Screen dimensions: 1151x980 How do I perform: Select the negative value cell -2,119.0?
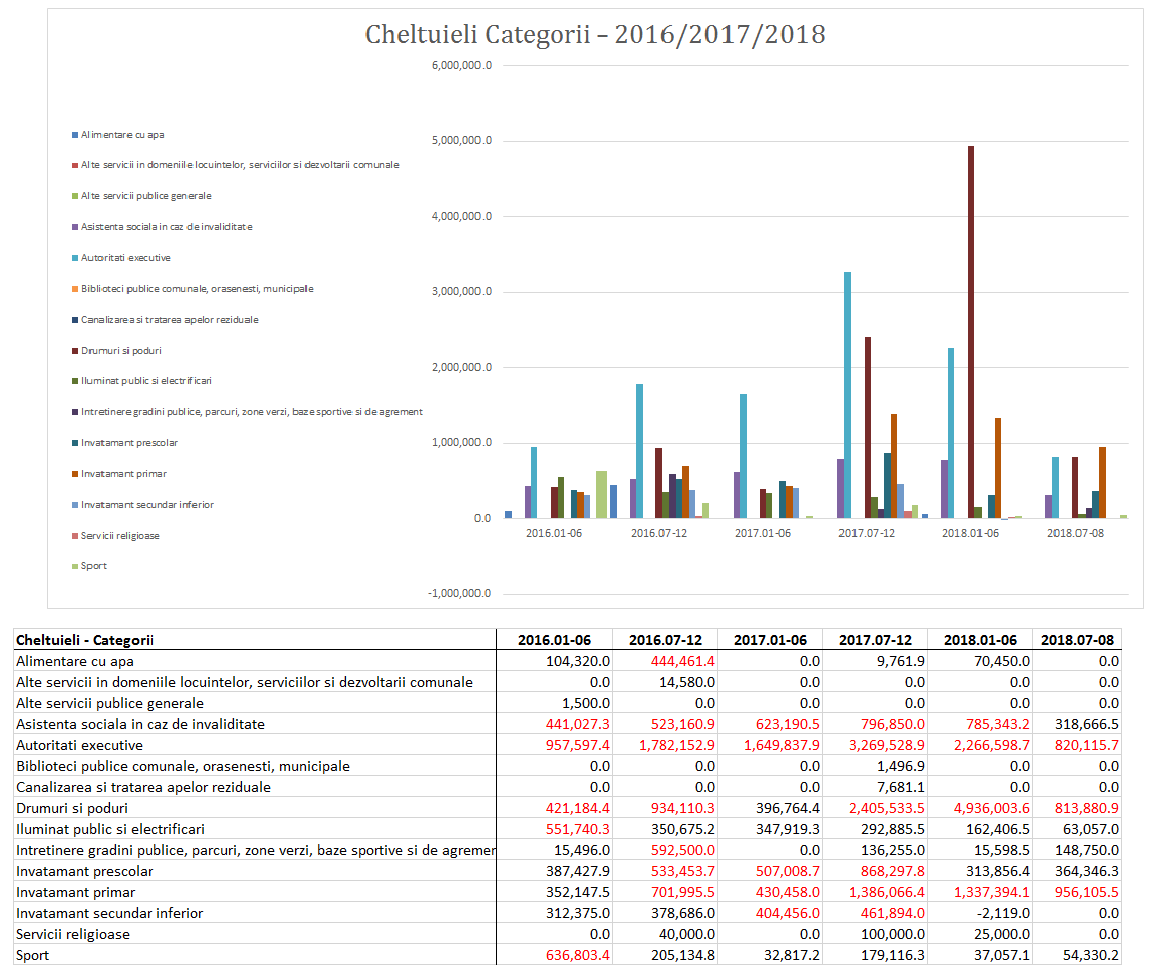[979, 913]
